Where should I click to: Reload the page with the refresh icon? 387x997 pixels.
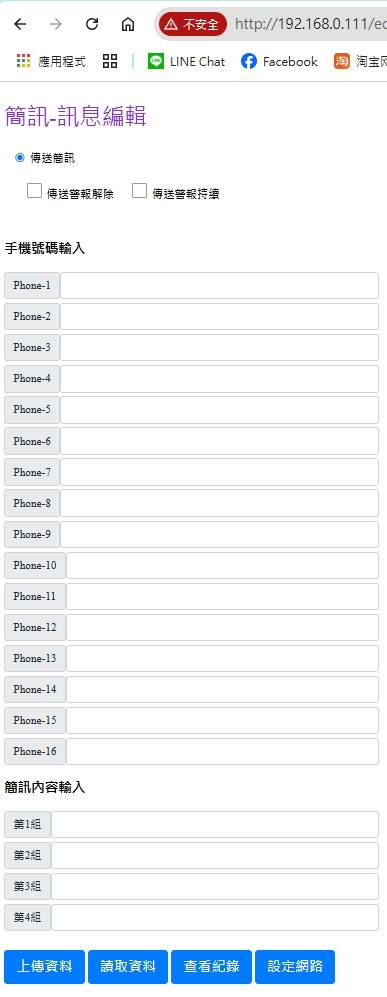click(92, 25)
